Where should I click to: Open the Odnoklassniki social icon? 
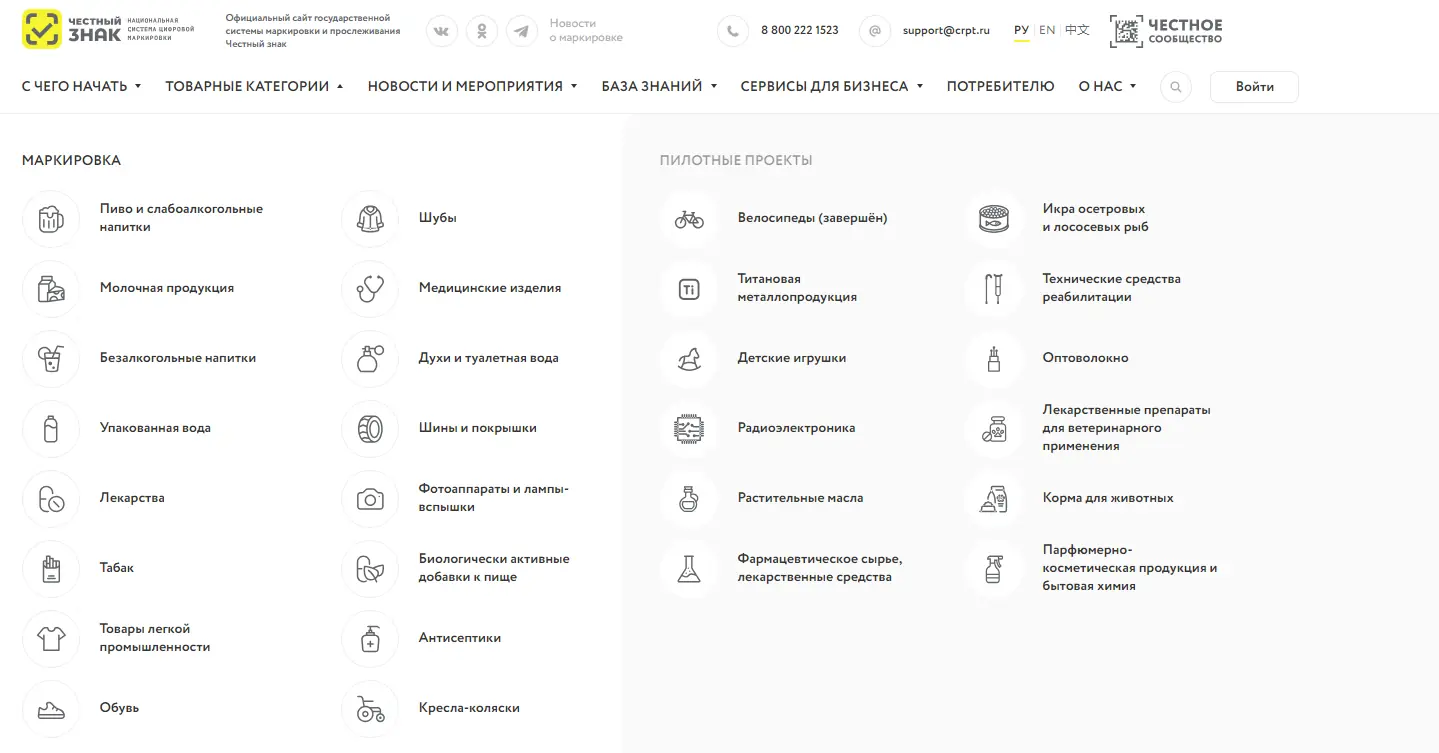click(x=482, y=31)
